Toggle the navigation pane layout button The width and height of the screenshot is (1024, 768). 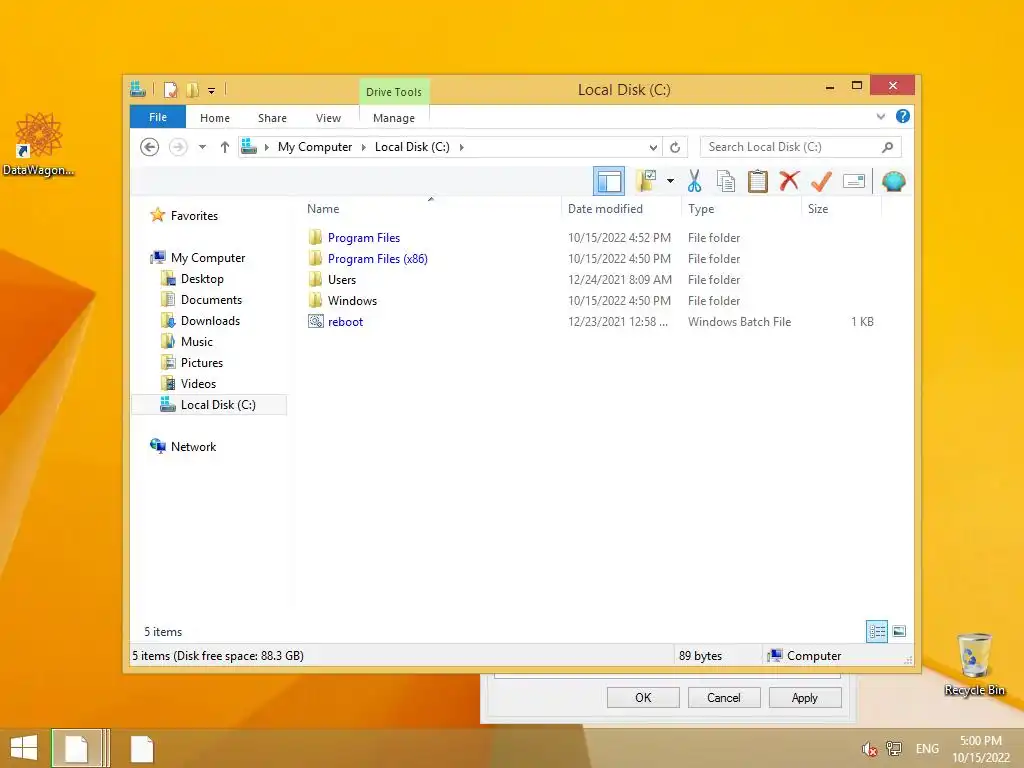609,181
